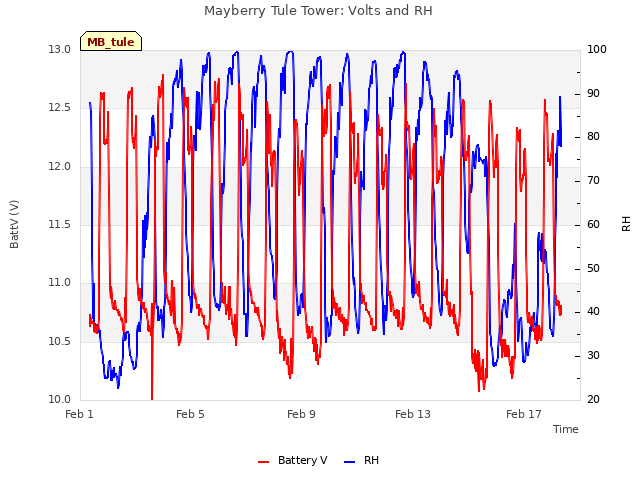Click the 11.5 voltage axis value
The width and height of the screenshot is (640, 480).
click(60, 224)
